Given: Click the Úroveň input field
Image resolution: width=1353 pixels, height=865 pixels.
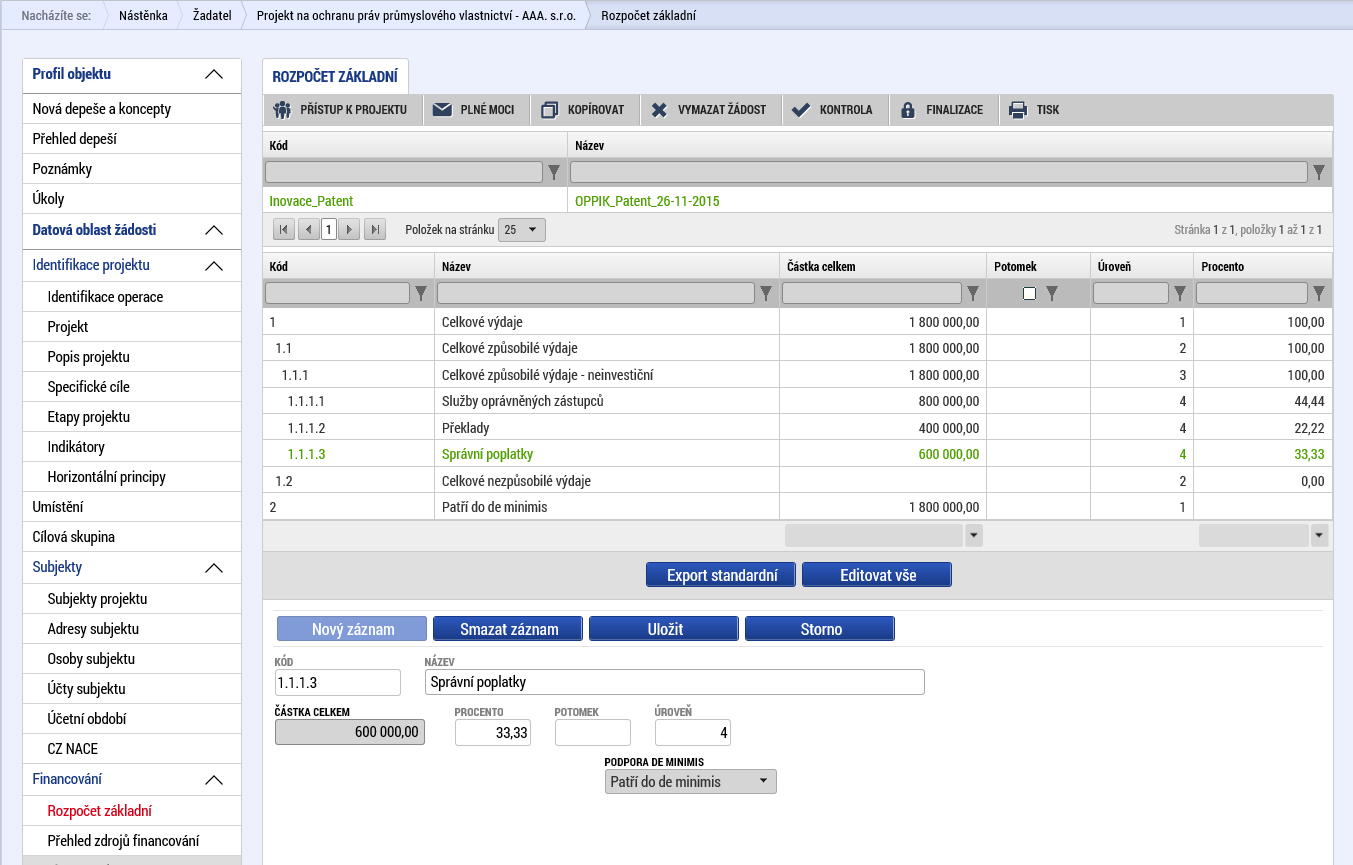Looking at the screenshot, I should coord(693,733).
